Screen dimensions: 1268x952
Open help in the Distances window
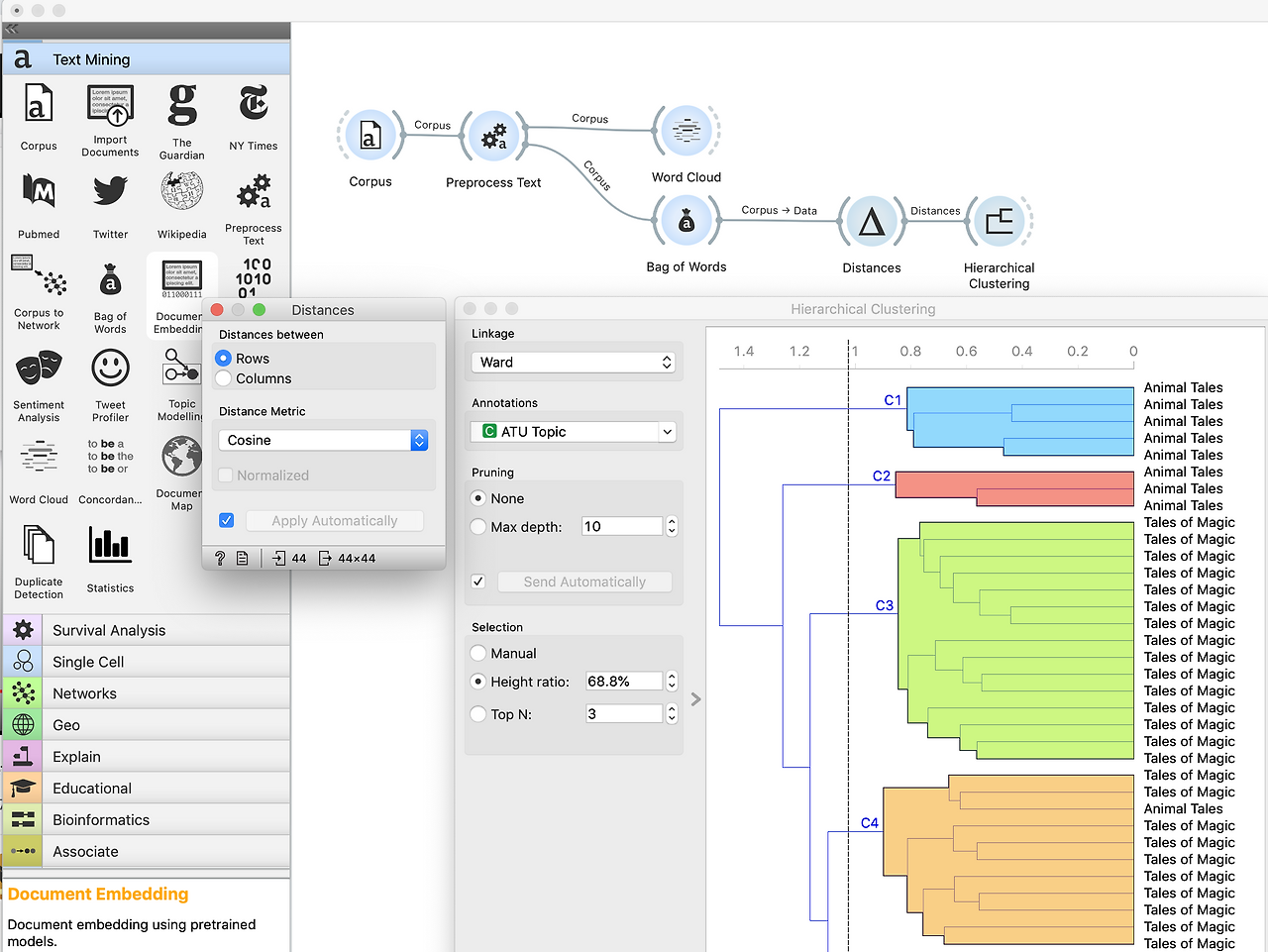220,559
